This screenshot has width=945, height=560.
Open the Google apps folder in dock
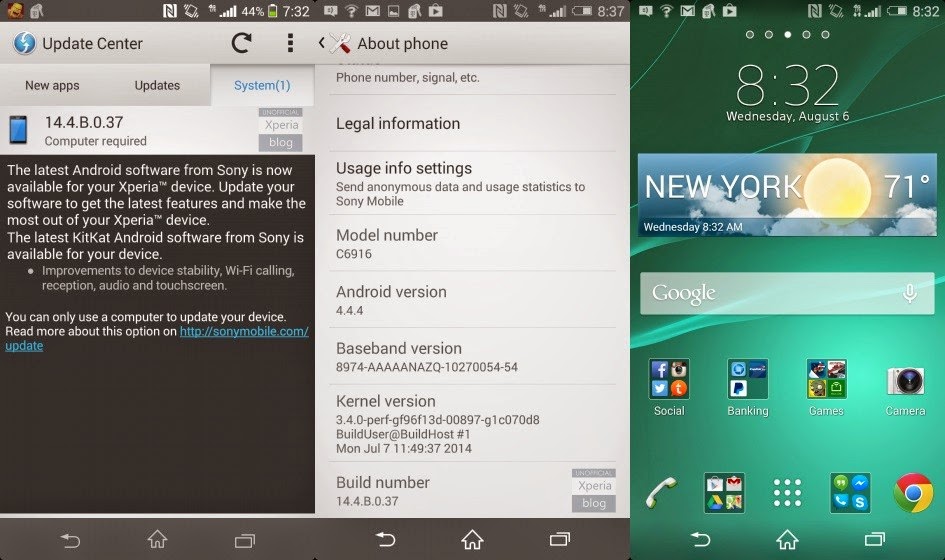[x=724, y=492]
